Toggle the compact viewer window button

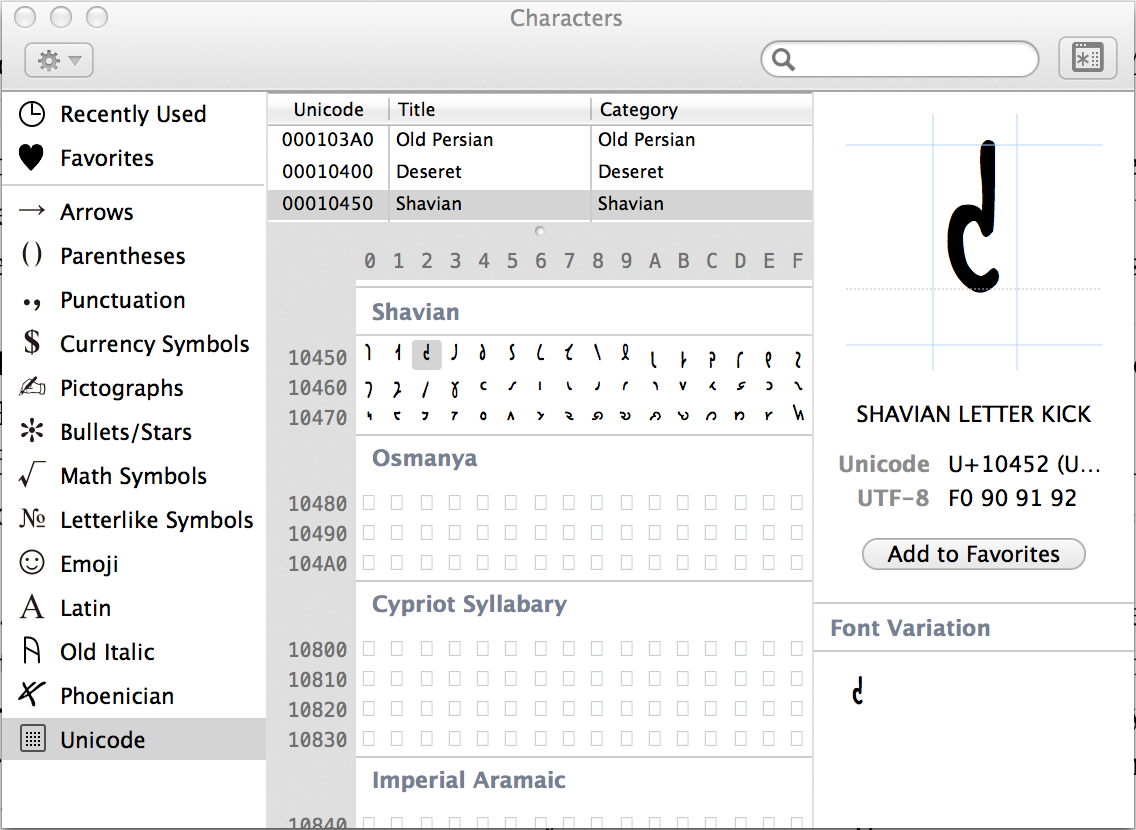1087,59
